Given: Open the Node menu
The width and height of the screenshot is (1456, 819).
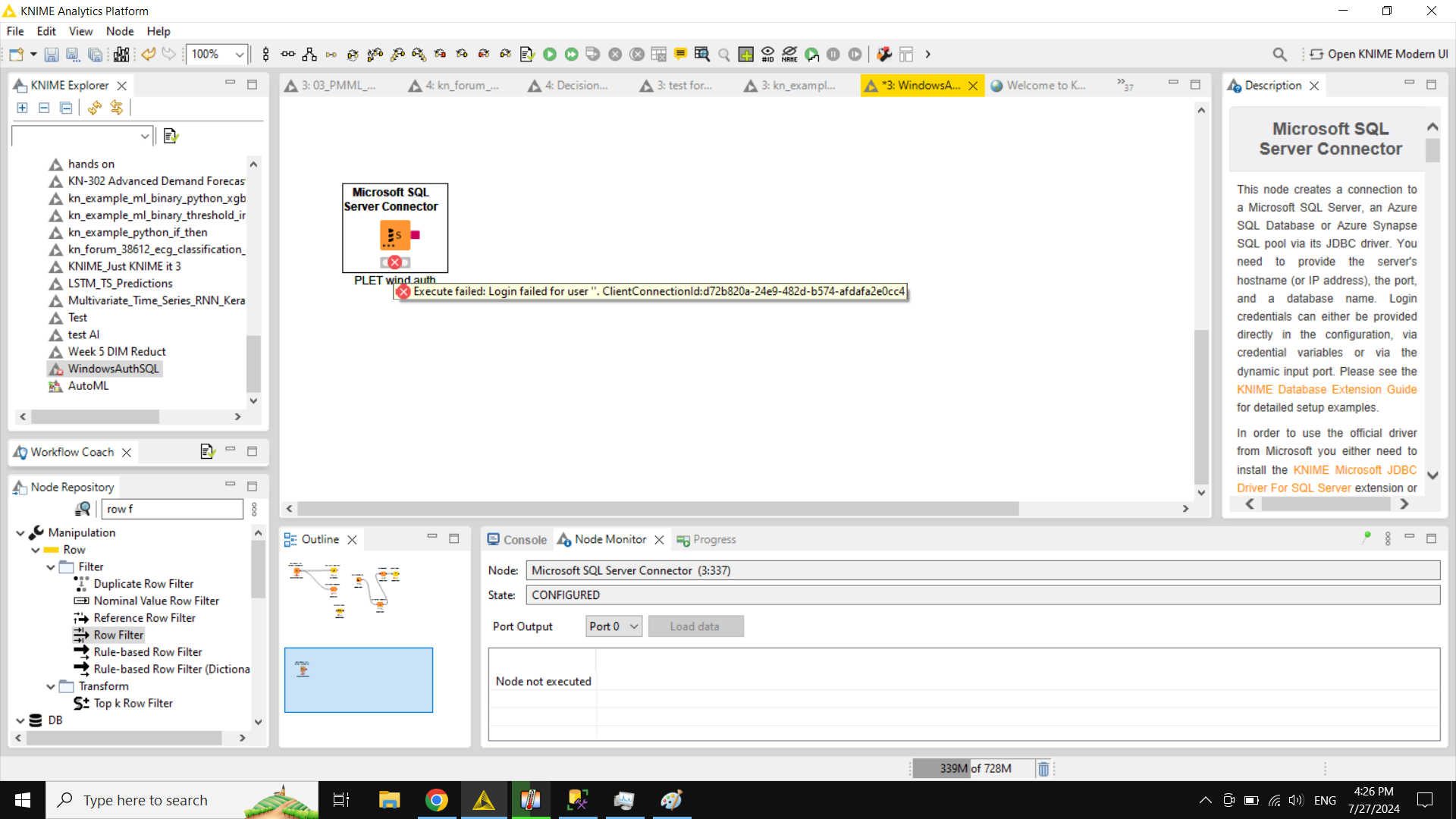Looking at the screenshot, I should pos(120,31).
